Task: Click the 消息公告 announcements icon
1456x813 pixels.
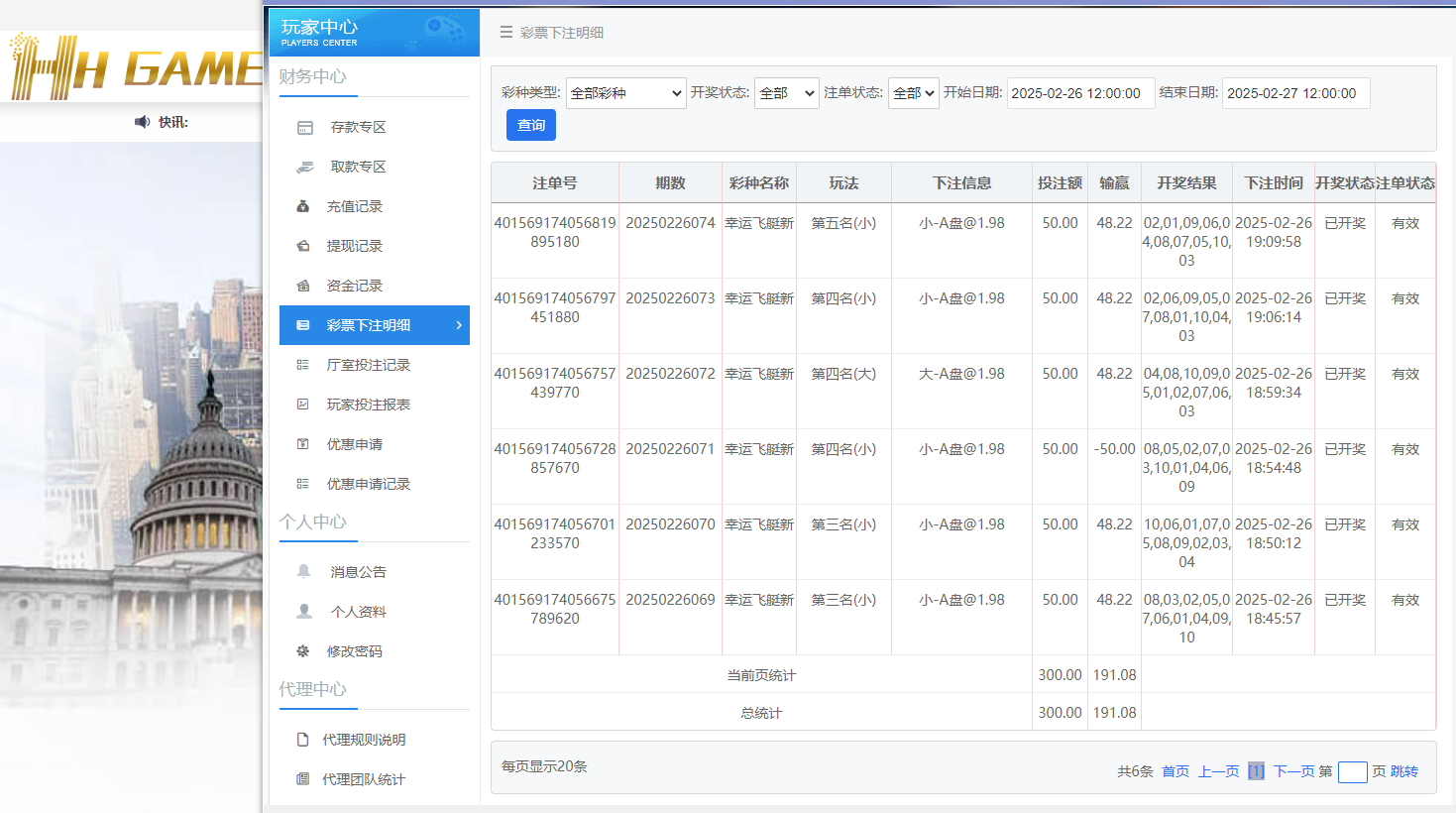Action: click(x=305, y=571)
